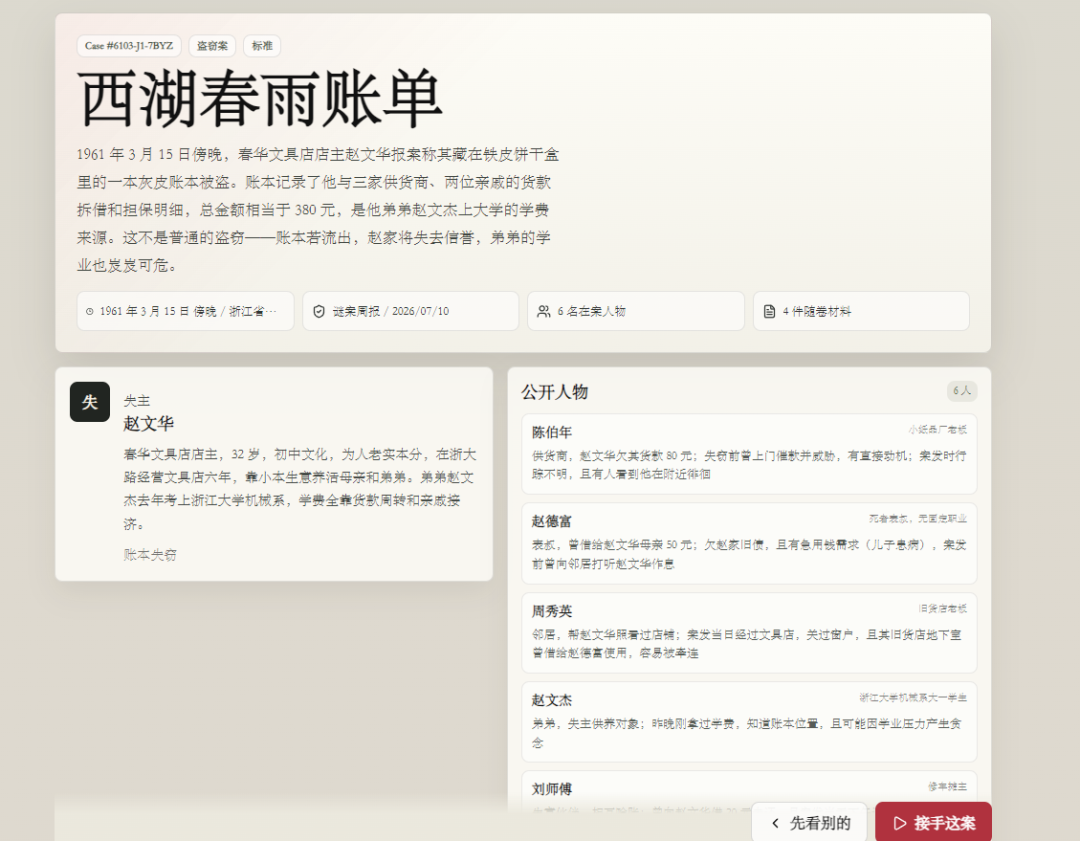Select the 盗窃案 category tag

point(212,45)
